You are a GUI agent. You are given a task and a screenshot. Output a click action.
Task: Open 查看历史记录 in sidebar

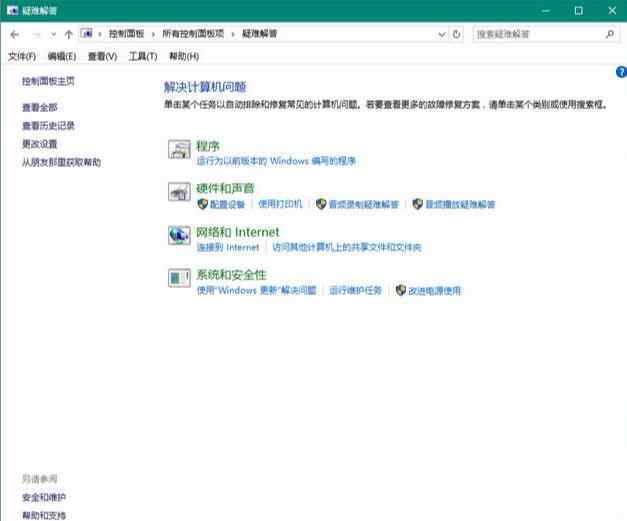point(48,126)
